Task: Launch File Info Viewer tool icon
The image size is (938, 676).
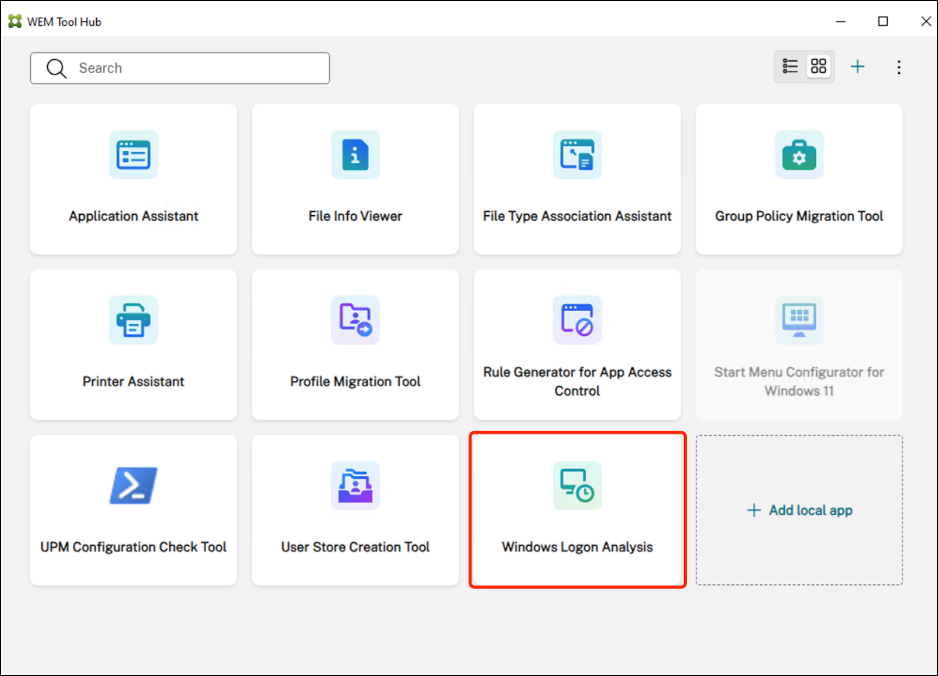Action: (x=355, y=155)
